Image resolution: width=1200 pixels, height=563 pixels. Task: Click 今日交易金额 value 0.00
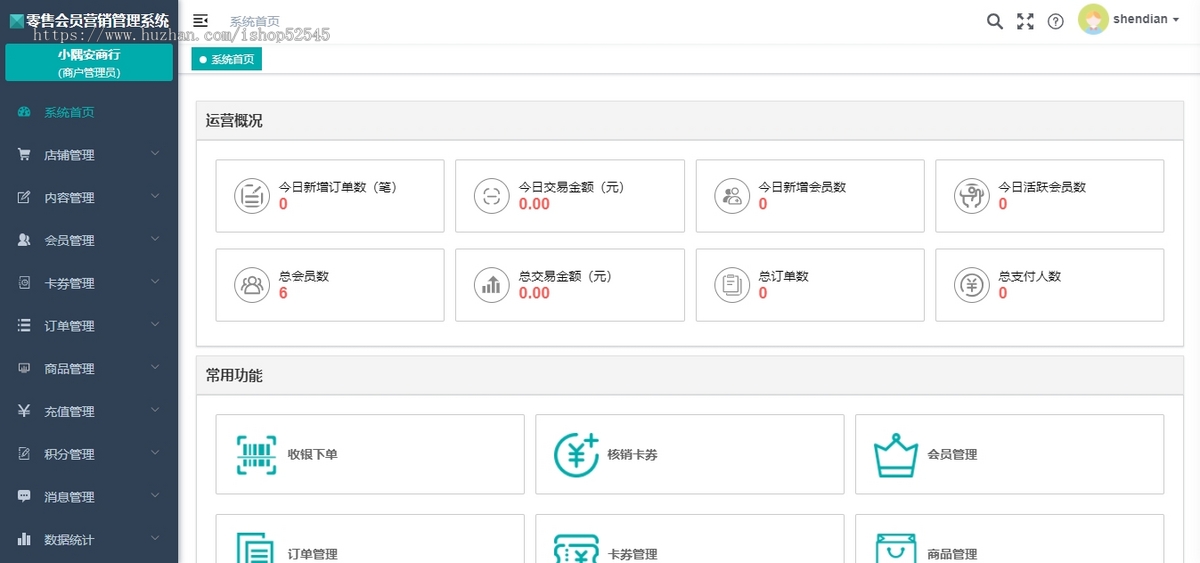534,204
